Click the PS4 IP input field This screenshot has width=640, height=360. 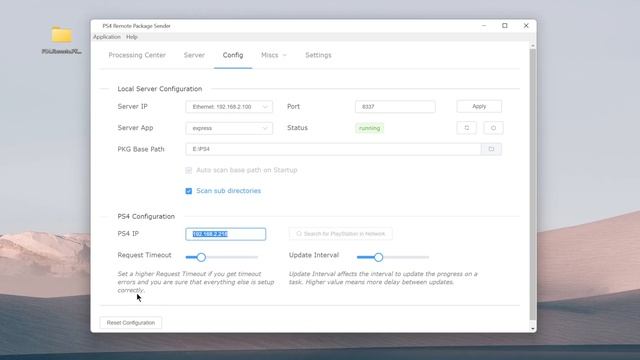tap(226, 234)
